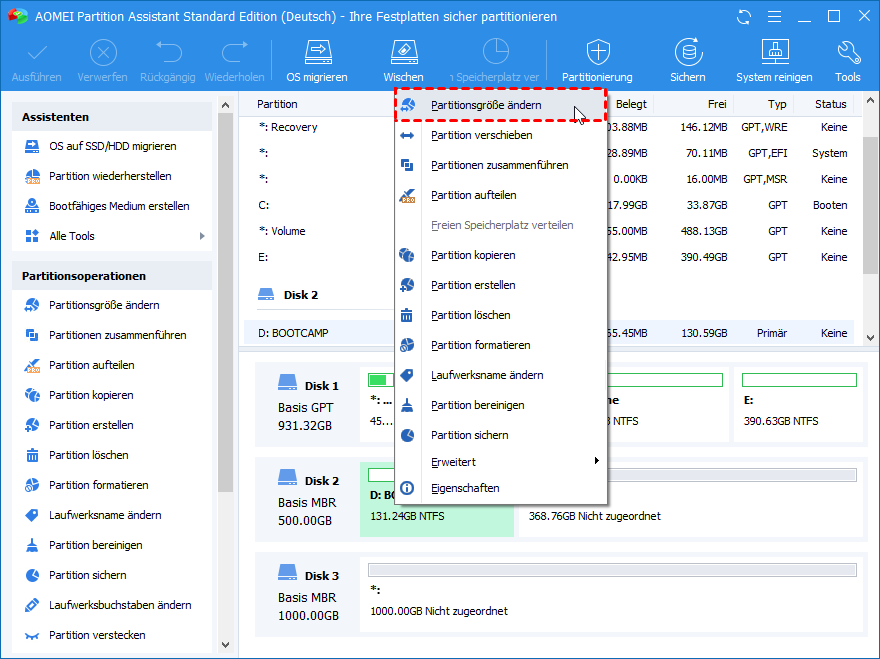
Task: Click the OS migrieren toolbar icon
Action: coord(317,61)
